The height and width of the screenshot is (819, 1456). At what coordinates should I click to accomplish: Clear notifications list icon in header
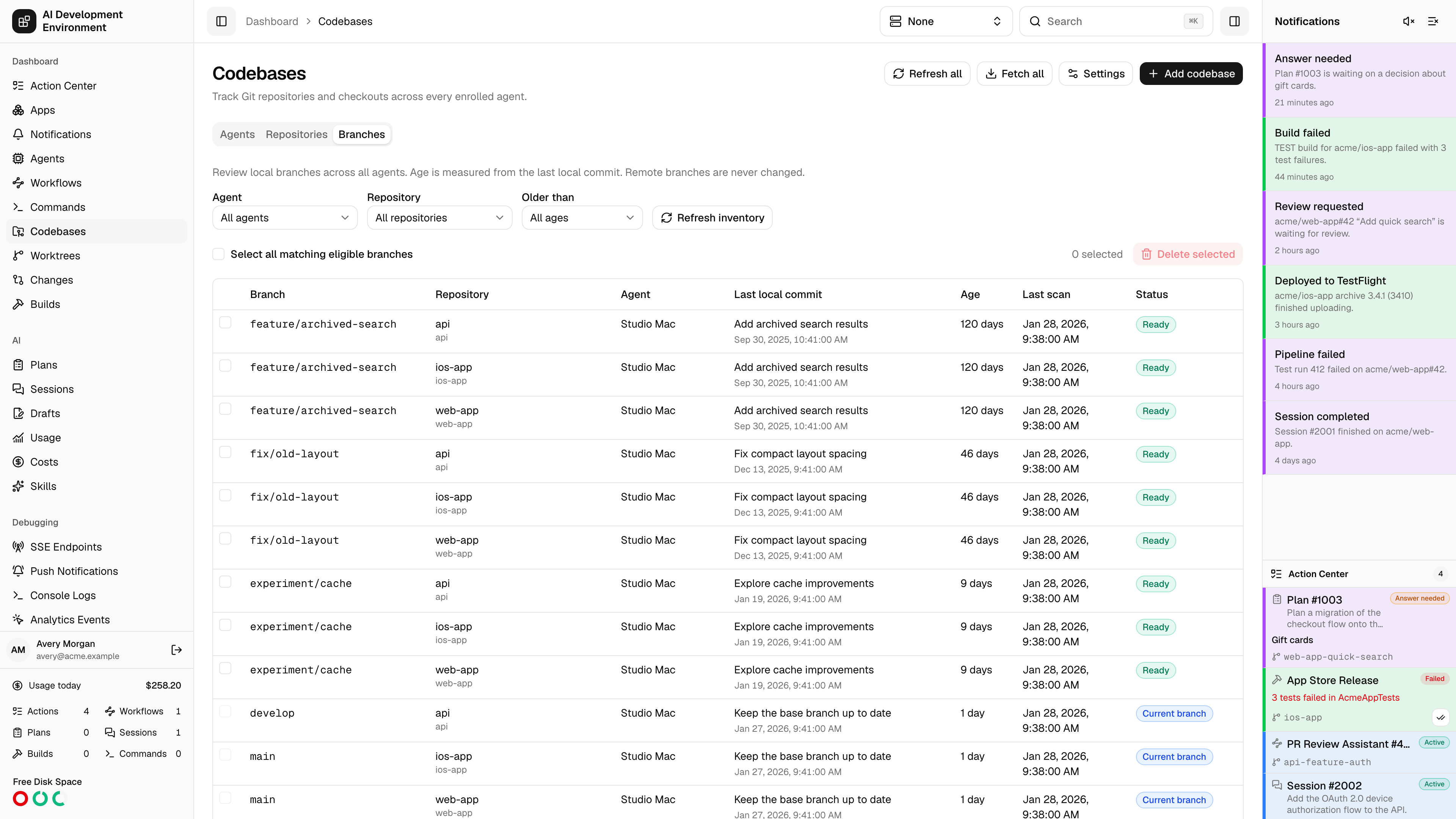(x=1433, y=22)
